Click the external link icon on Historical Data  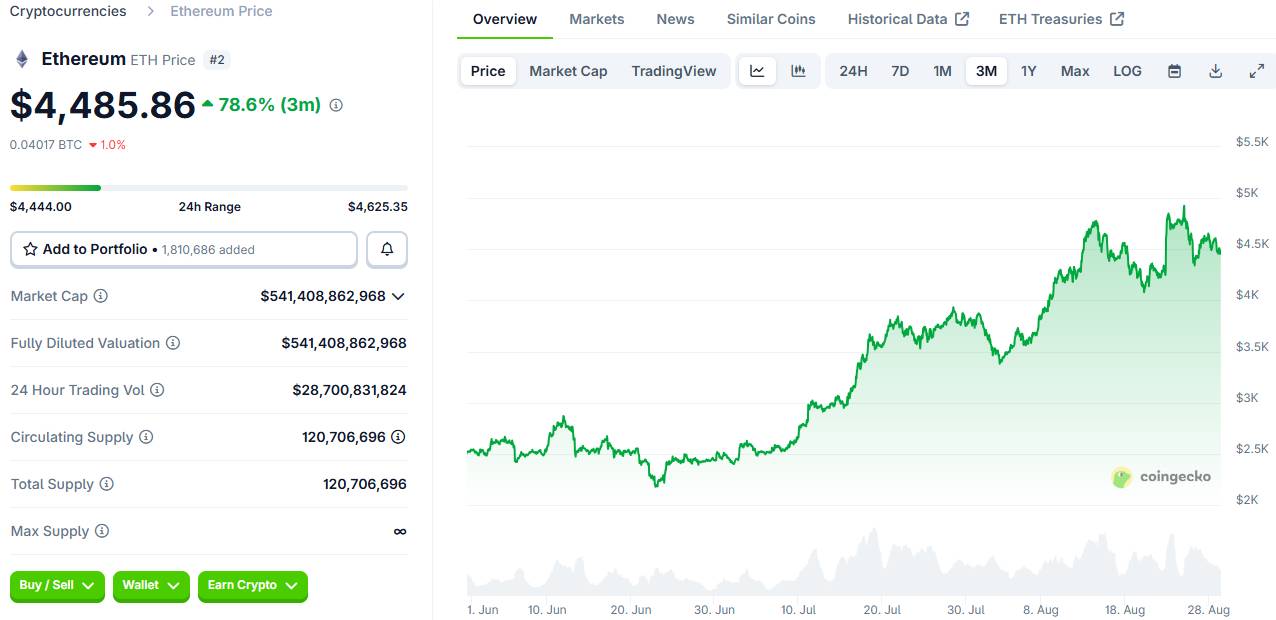[962, 19]
